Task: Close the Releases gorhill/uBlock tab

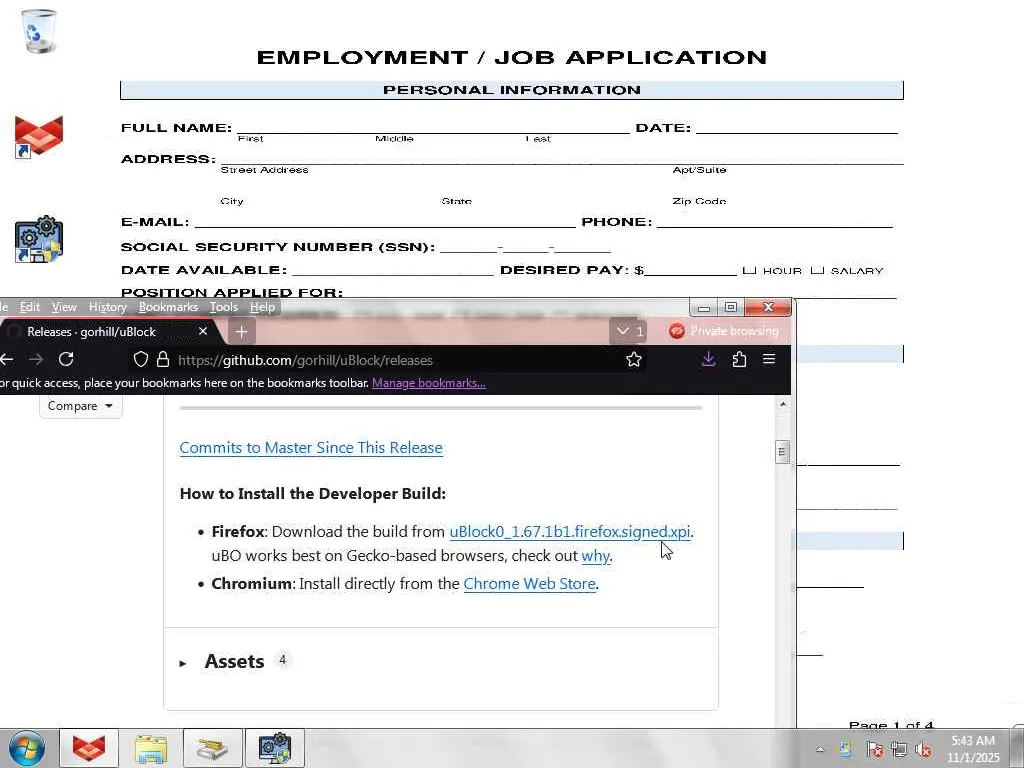Action: pos(203,331)
